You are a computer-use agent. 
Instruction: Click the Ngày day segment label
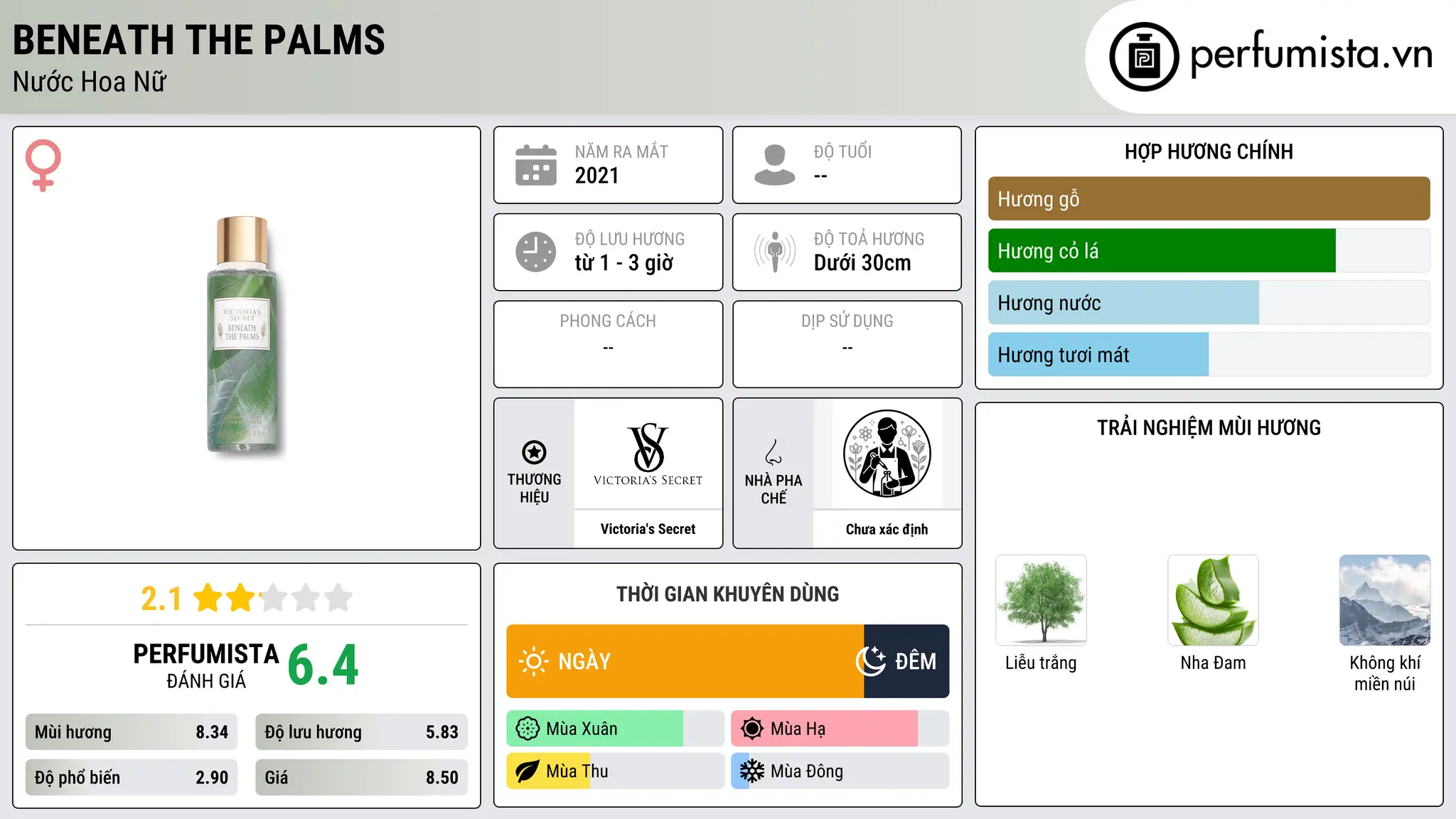tap(584, 662)
